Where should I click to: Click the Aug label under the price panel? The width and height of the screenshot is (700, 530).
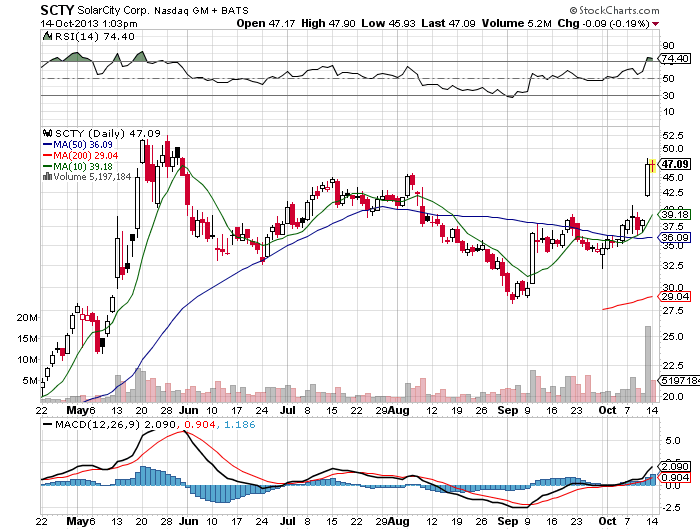398,410
